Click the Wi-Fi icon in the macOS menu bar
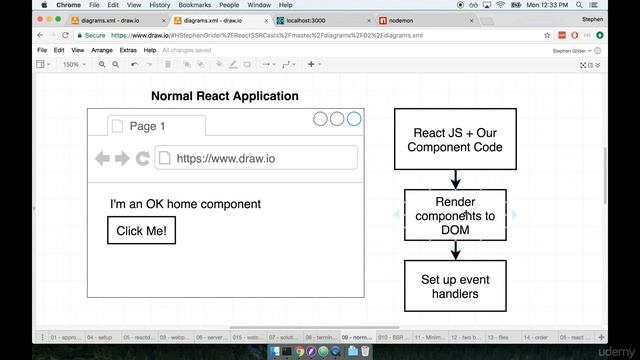640x360 pixels. (500, 5)
